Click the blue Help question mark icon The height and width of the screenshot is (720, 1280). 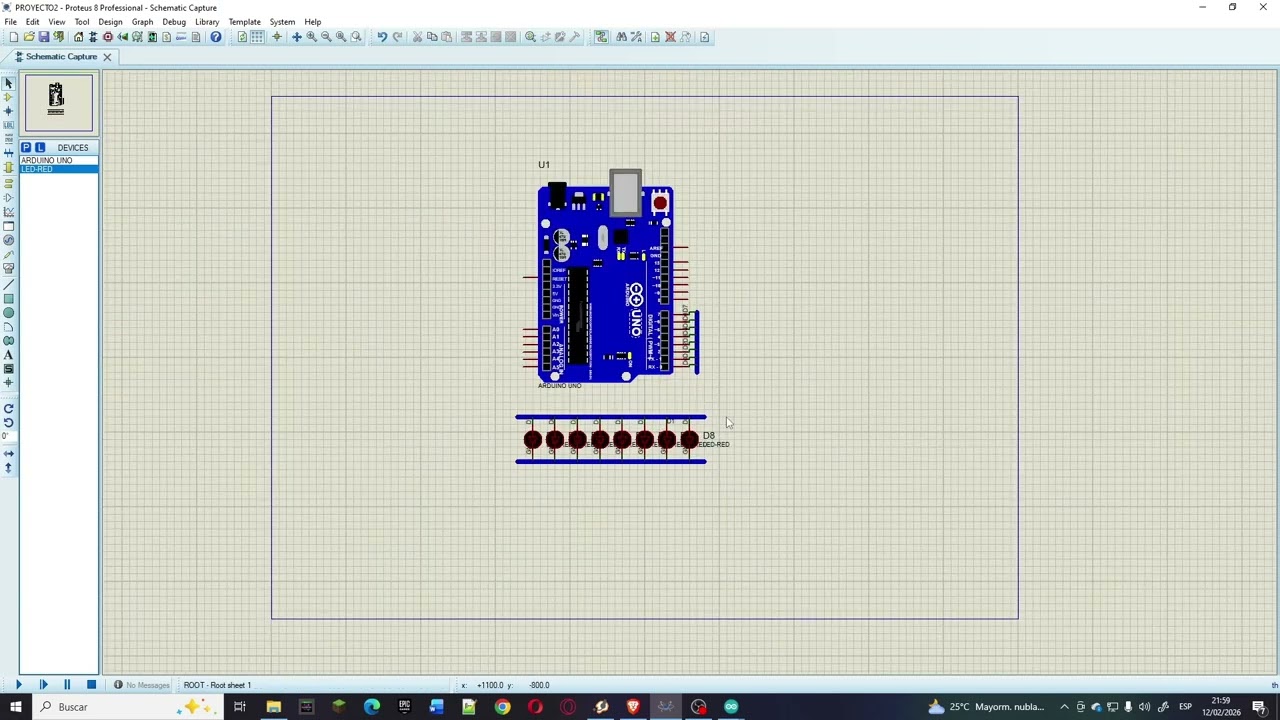[x=216, y=37]
